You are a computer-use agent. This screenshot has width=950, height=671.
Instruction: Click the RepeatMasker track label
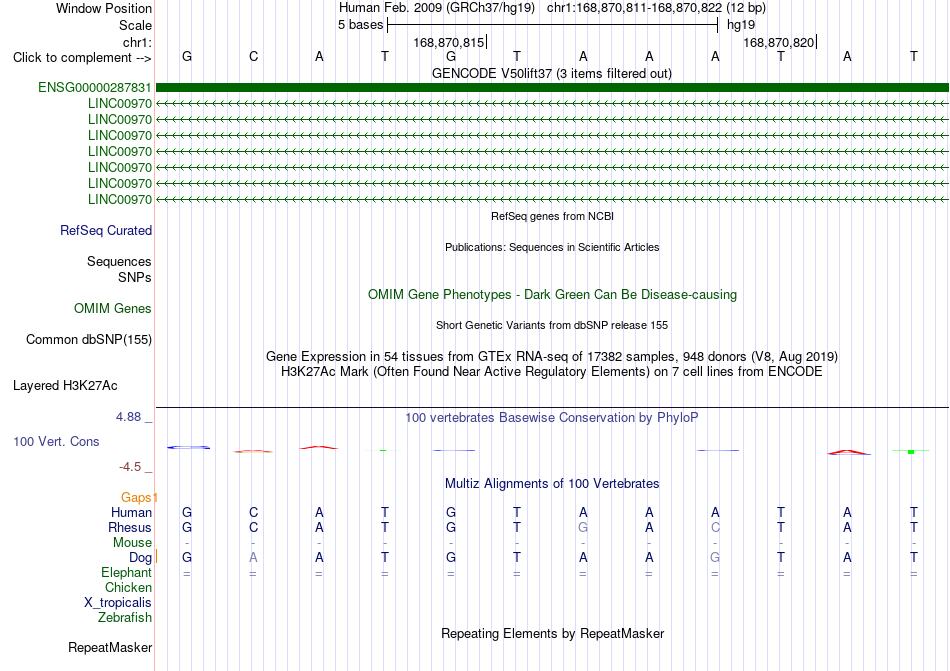(110, 647)
